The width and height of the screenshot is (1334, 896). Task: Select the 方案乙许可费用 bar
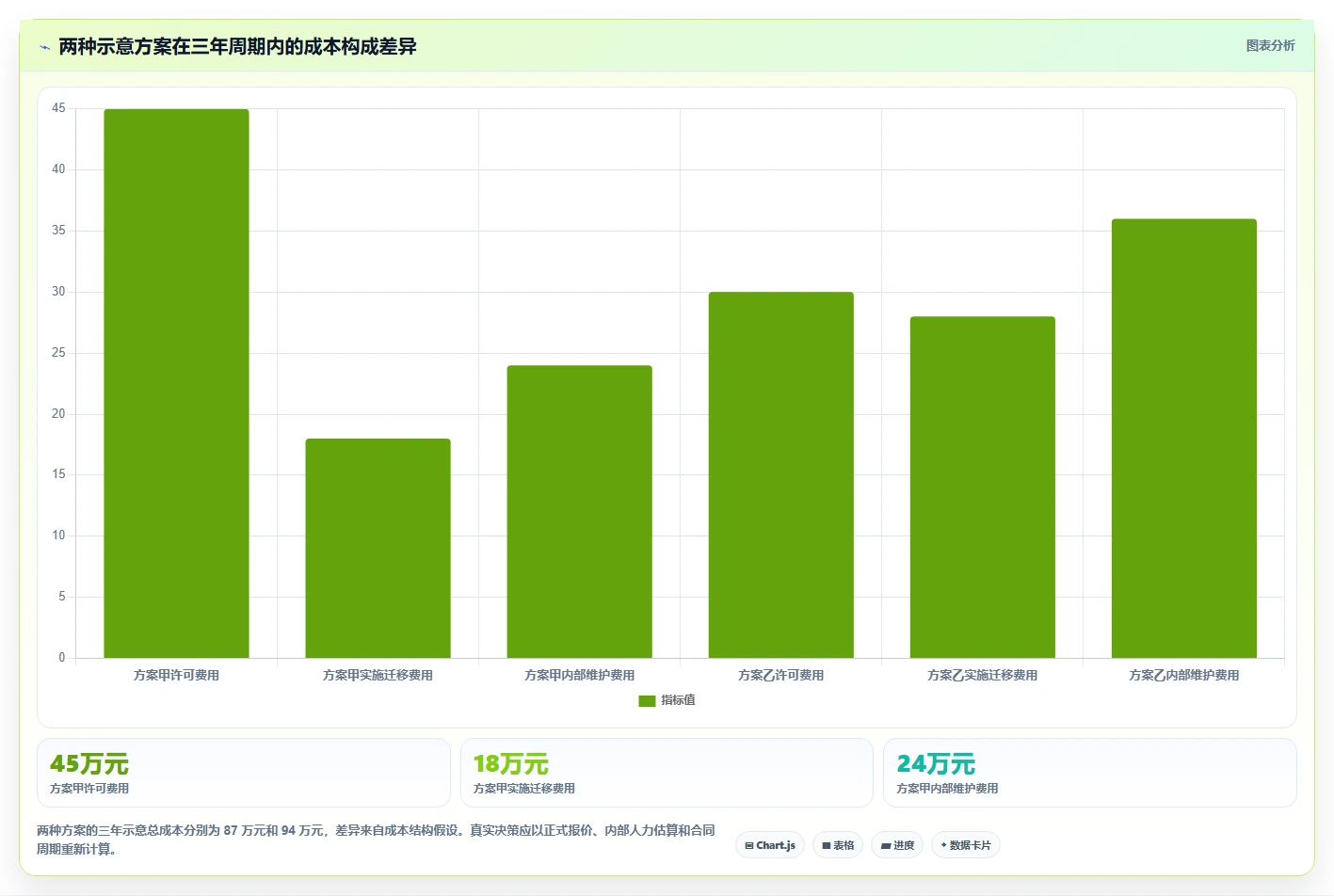pos(780,475)
